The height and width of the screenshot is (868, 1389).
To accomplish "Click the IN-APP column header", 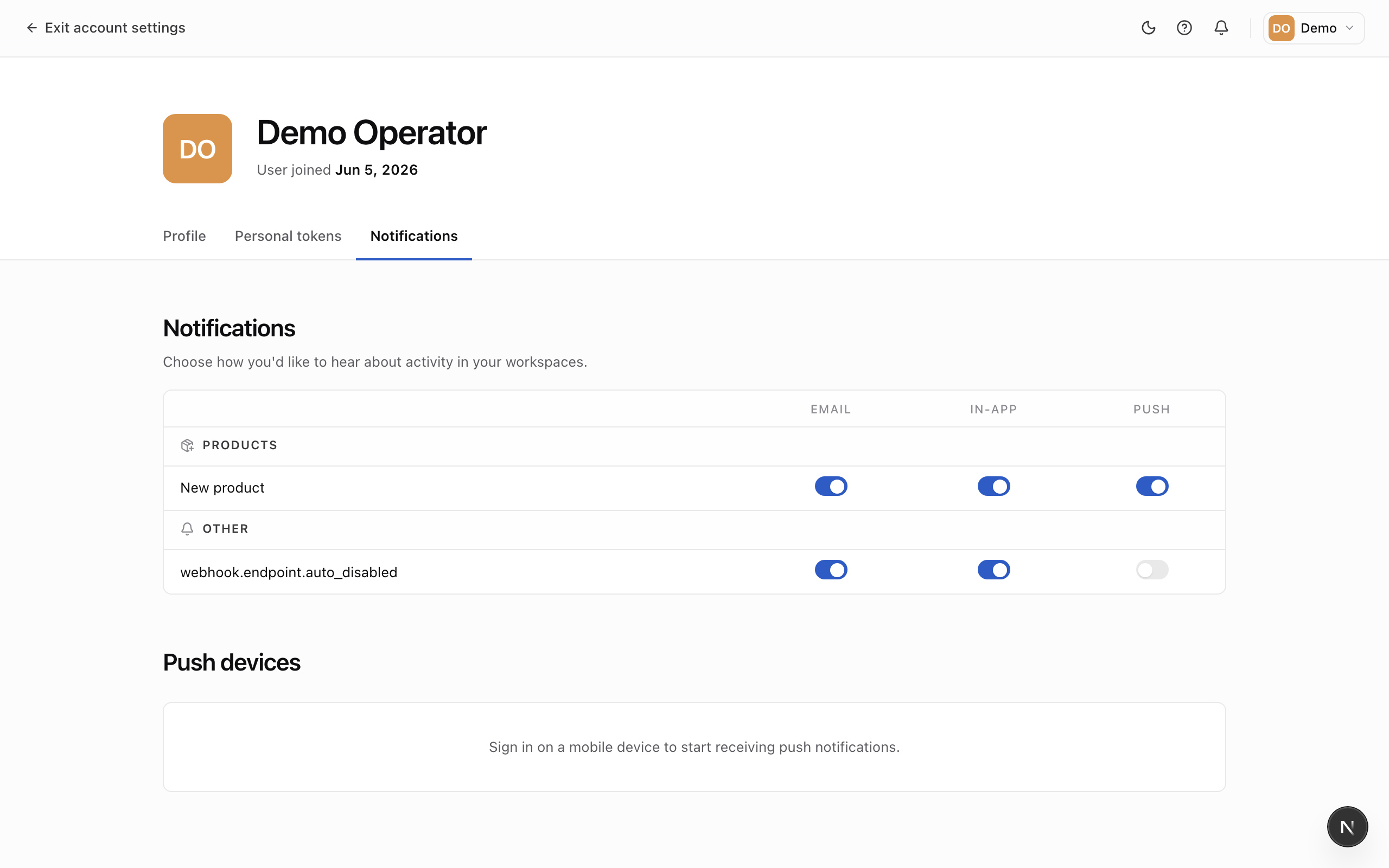I will [x=993, y=409].
